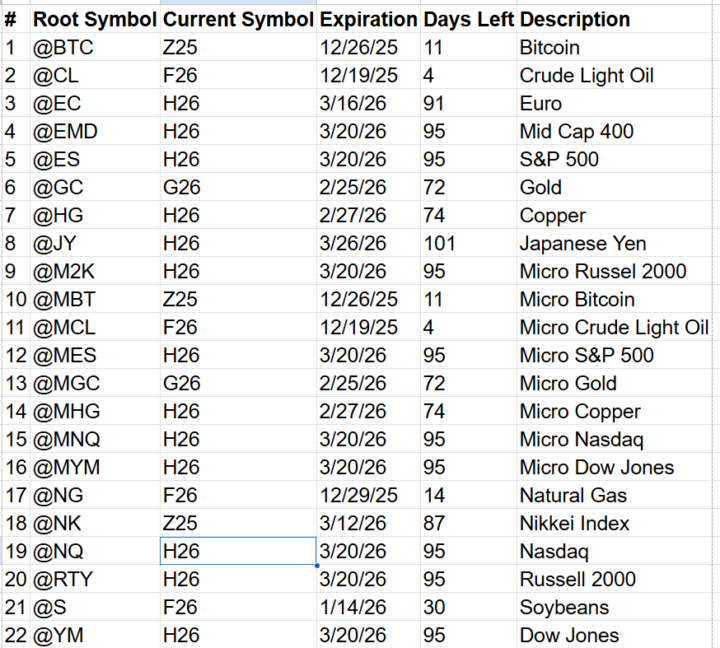Image resolution: width=720 pixels, height=648 pixels.
Task: Select the '@CL' root symbol cell
Action: 95,75
